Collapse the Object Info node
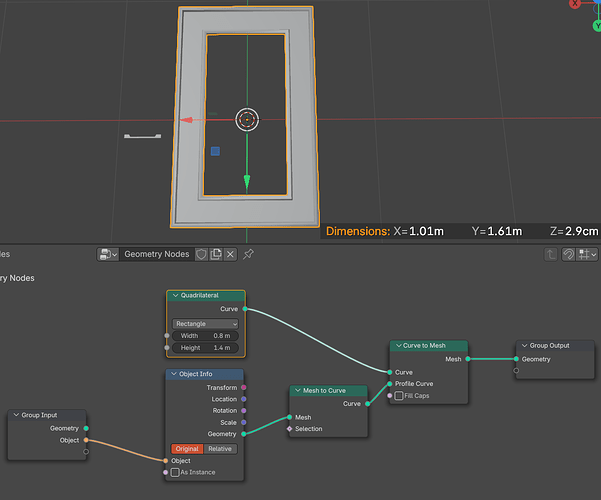Screen dimensions: 601x500 tap(174, 374)
